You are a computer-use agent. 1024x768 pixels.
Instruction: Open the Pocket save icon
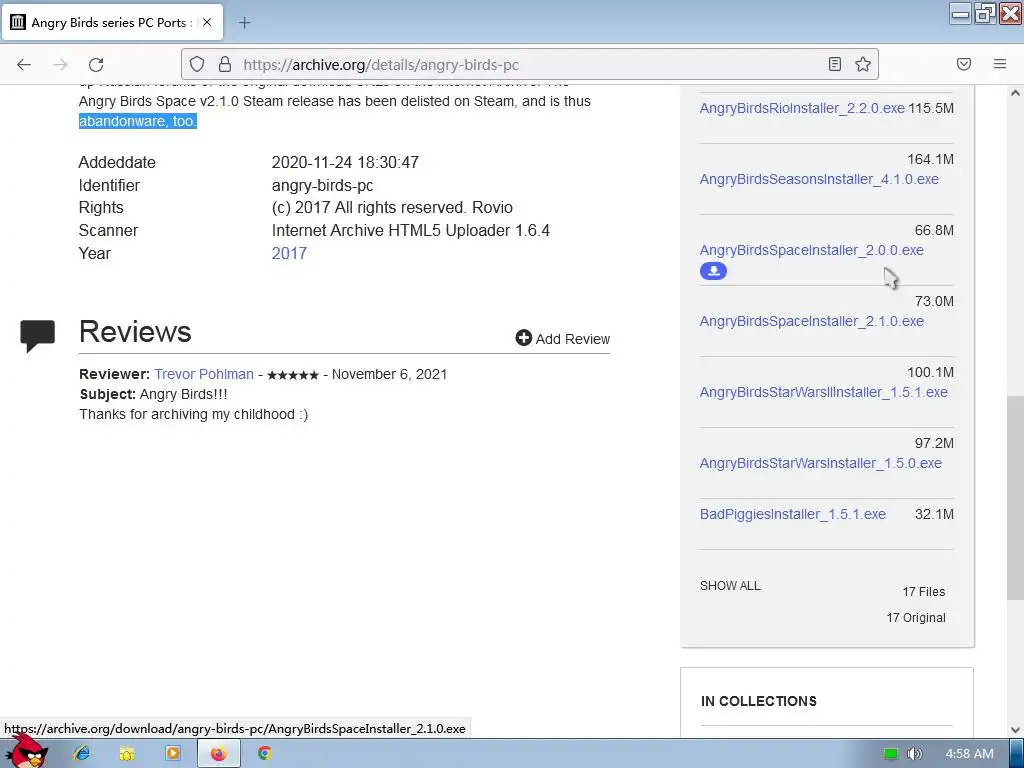(964, 64)
